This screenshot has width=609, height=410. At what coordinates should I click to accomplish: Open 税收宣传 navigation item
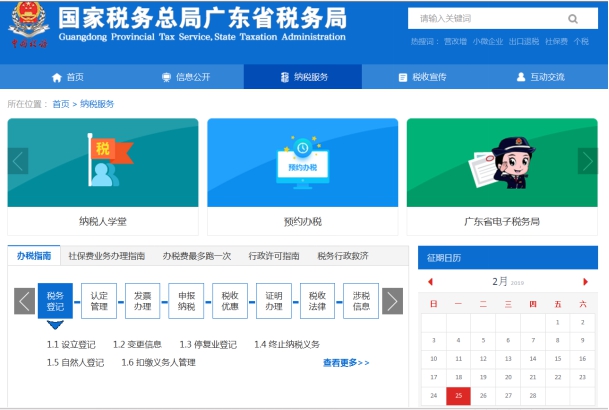[x=422, y=77]
